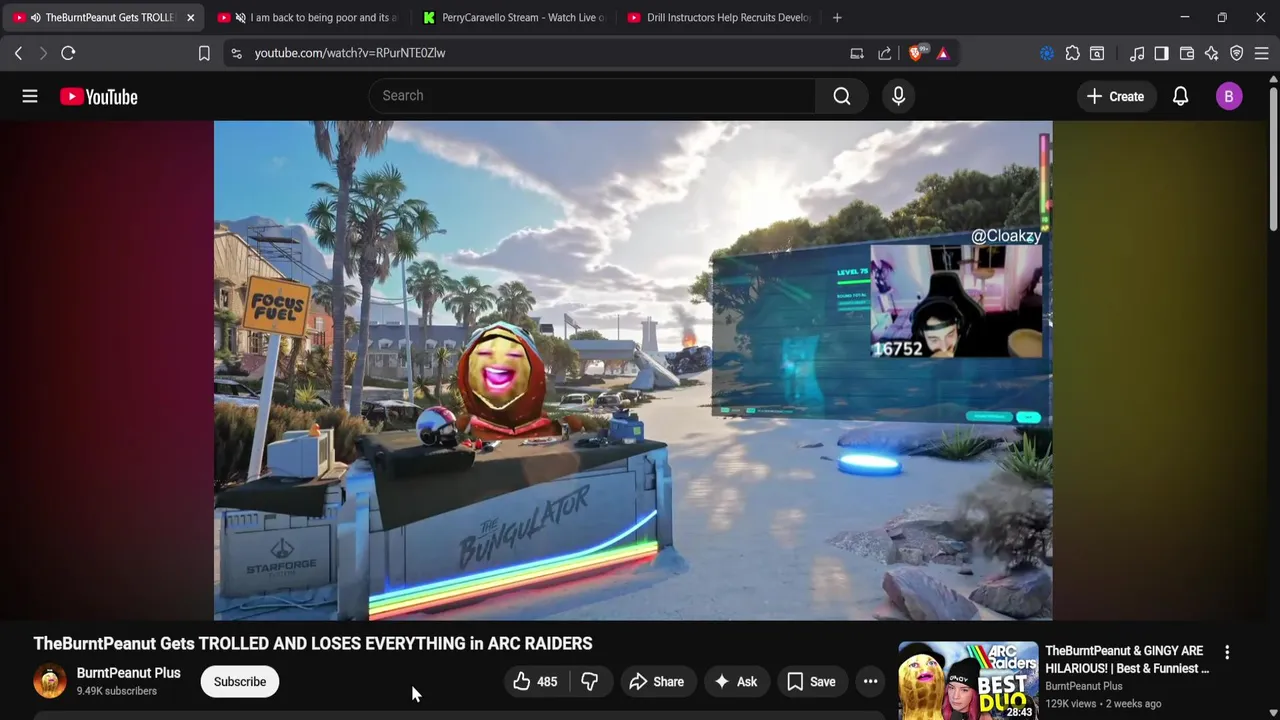Viewport: 1280px width, 720px height.
Task: Open Brave Shields lion icon
Action: point(915,53)
